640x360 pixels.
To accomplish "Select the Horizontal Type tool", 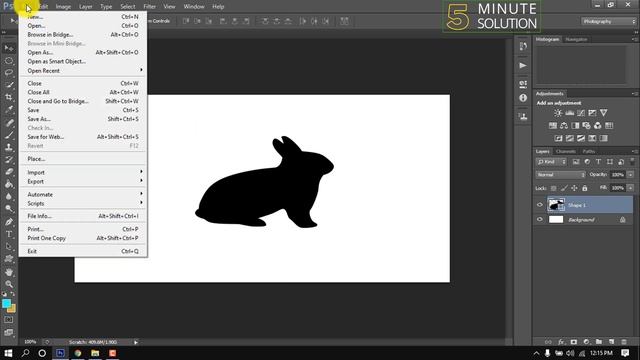I will (x=9, y=234).
